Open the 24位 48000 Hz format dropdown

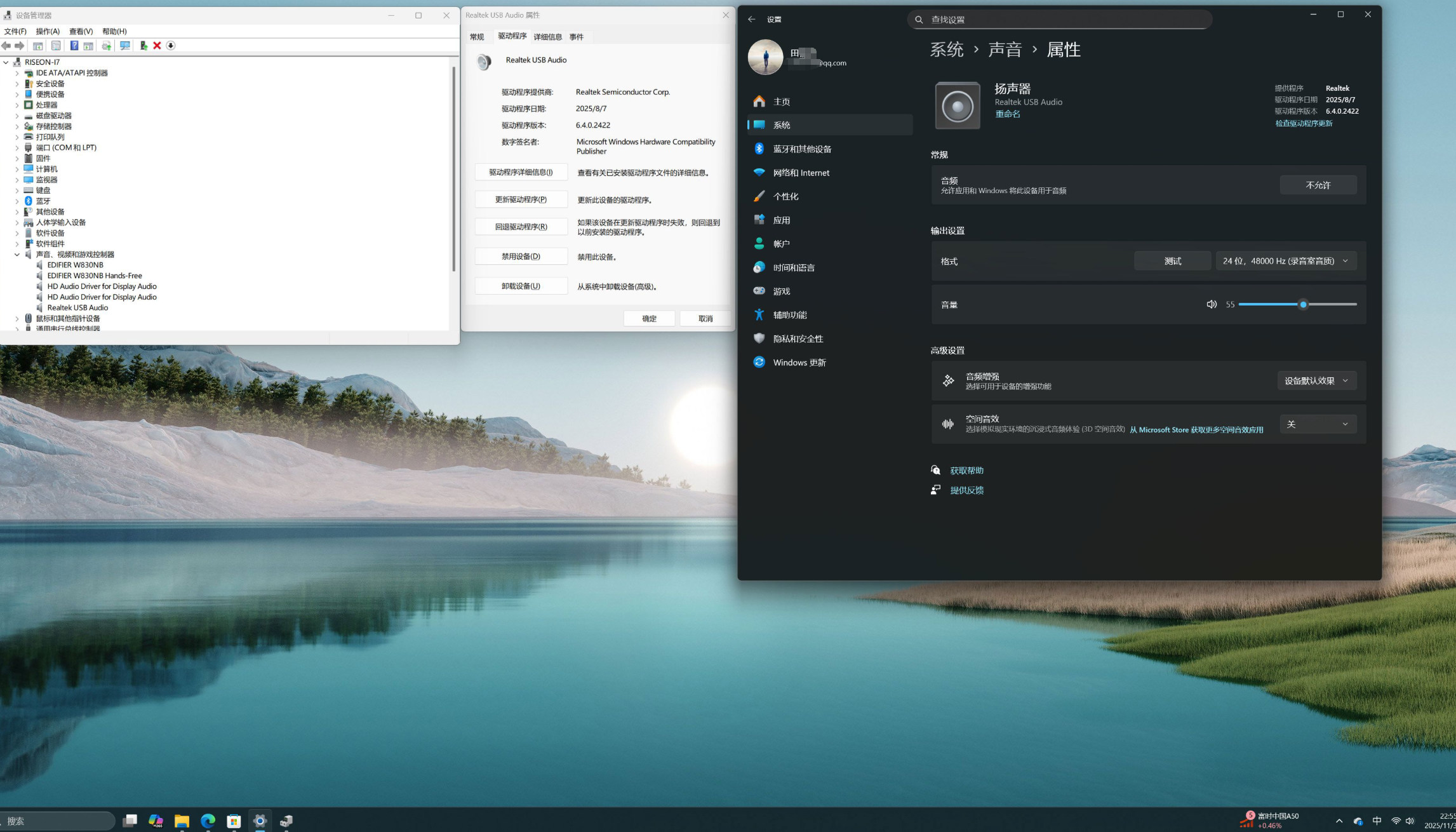(x=1285, y=260)
